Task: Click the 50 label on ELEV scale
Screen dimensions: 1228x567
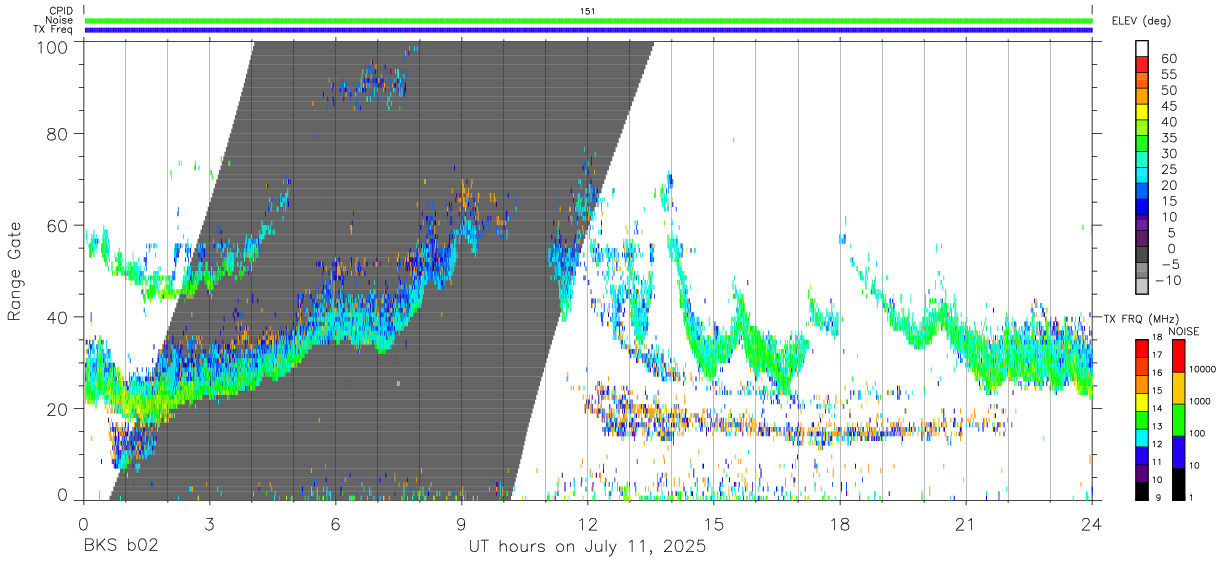Action: pos(1168,91)
